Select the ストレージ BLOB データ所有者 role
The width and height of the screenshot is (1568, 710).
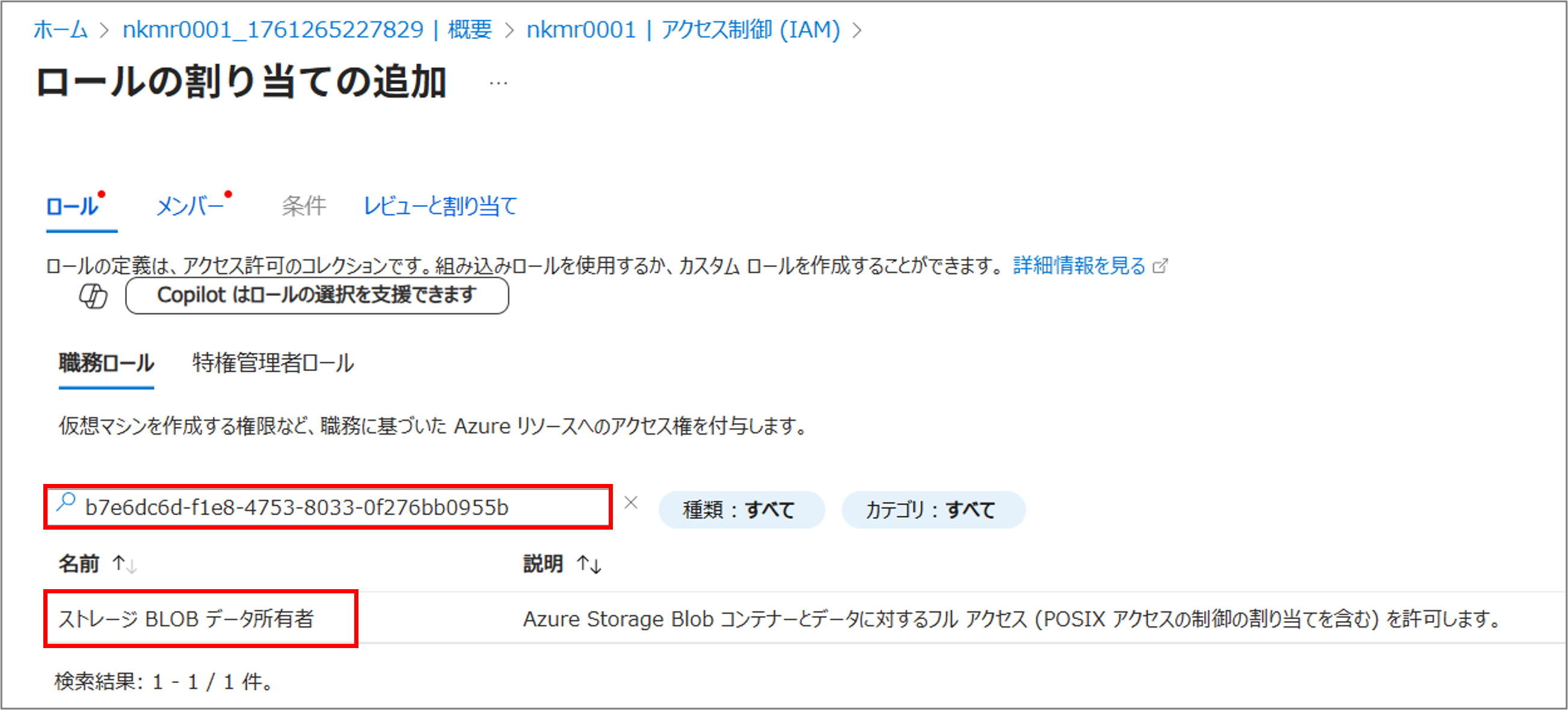point(186,619)
